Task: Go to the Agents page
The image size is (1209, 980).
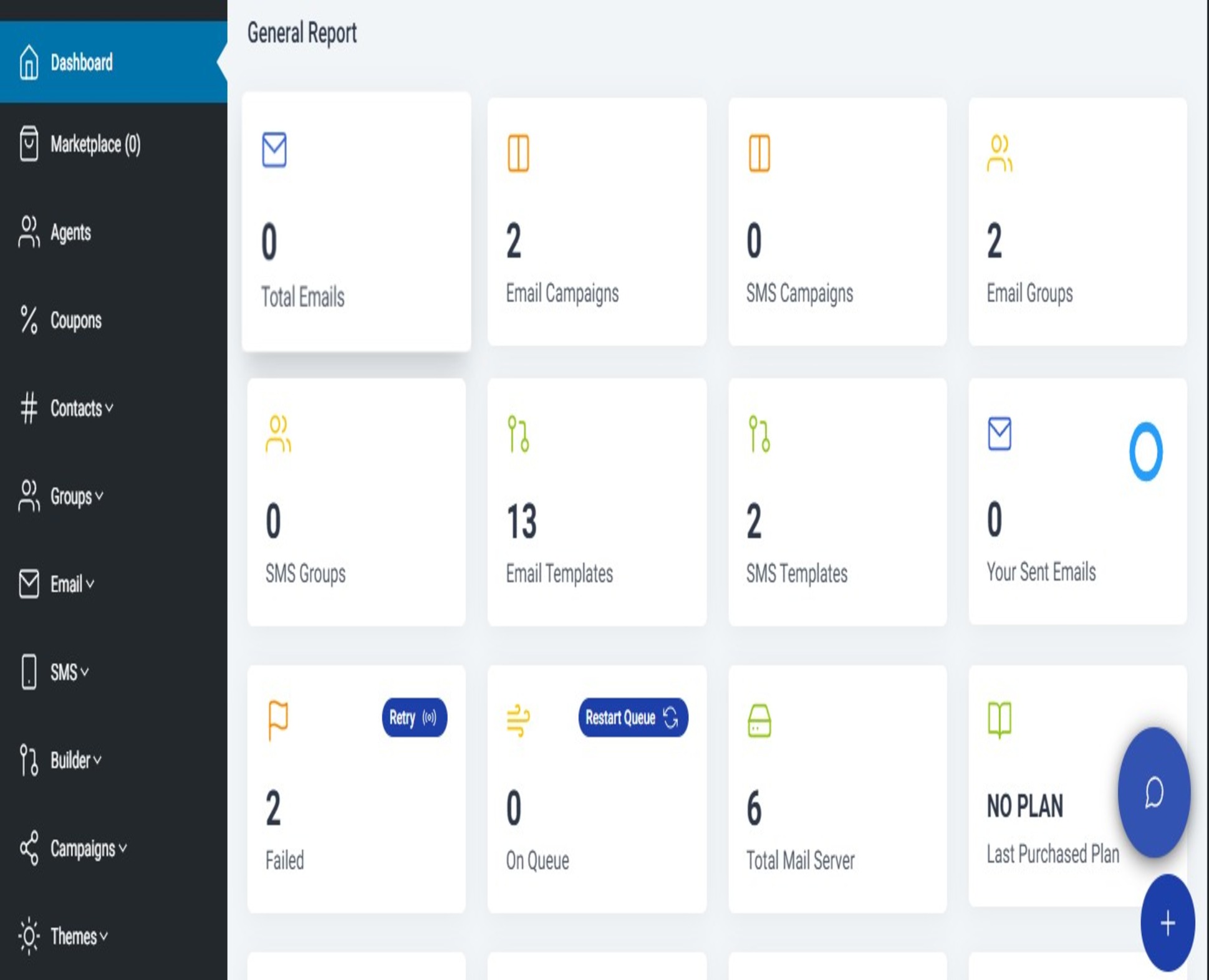Action: click(70, 233)
